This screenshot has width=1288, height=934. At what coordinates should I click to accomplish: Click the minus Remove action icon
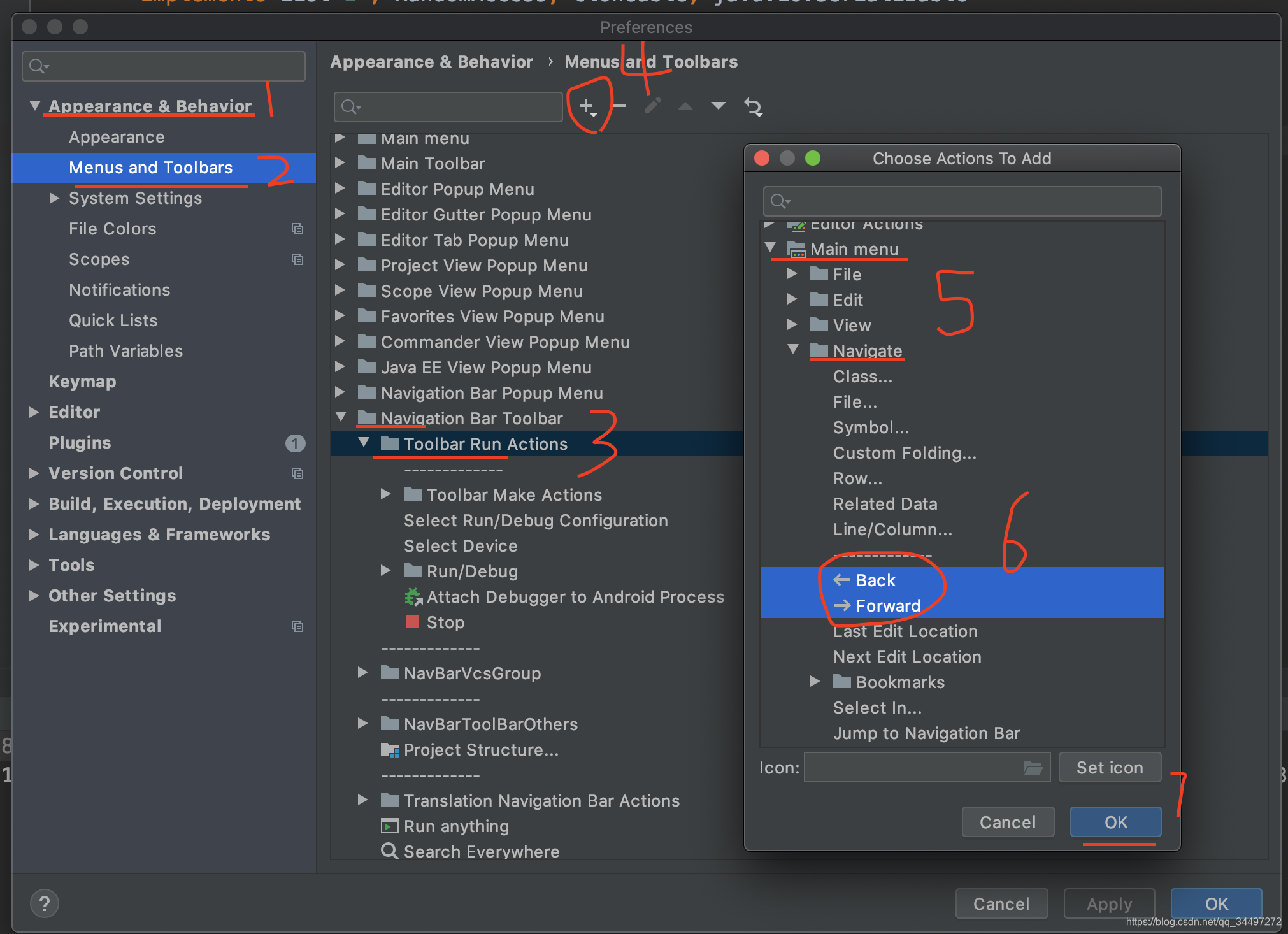pyautogui.click(x=619, y=106)
